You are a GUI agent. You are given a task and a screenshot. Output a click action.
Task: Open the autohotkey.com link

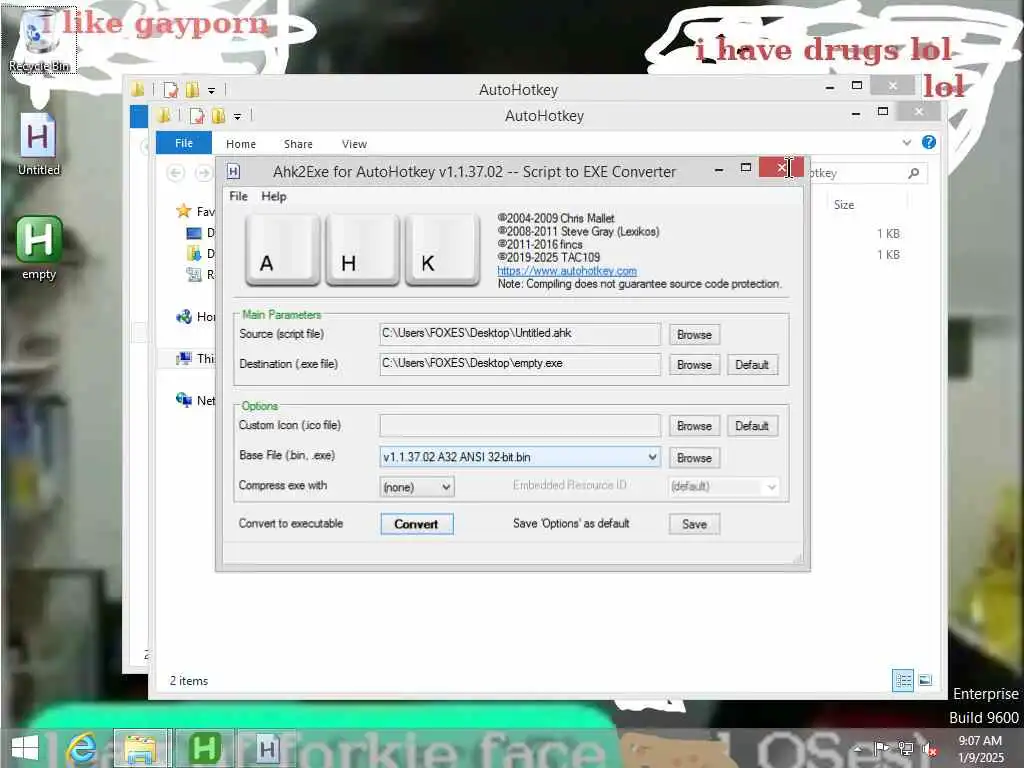tap(567, 270)
